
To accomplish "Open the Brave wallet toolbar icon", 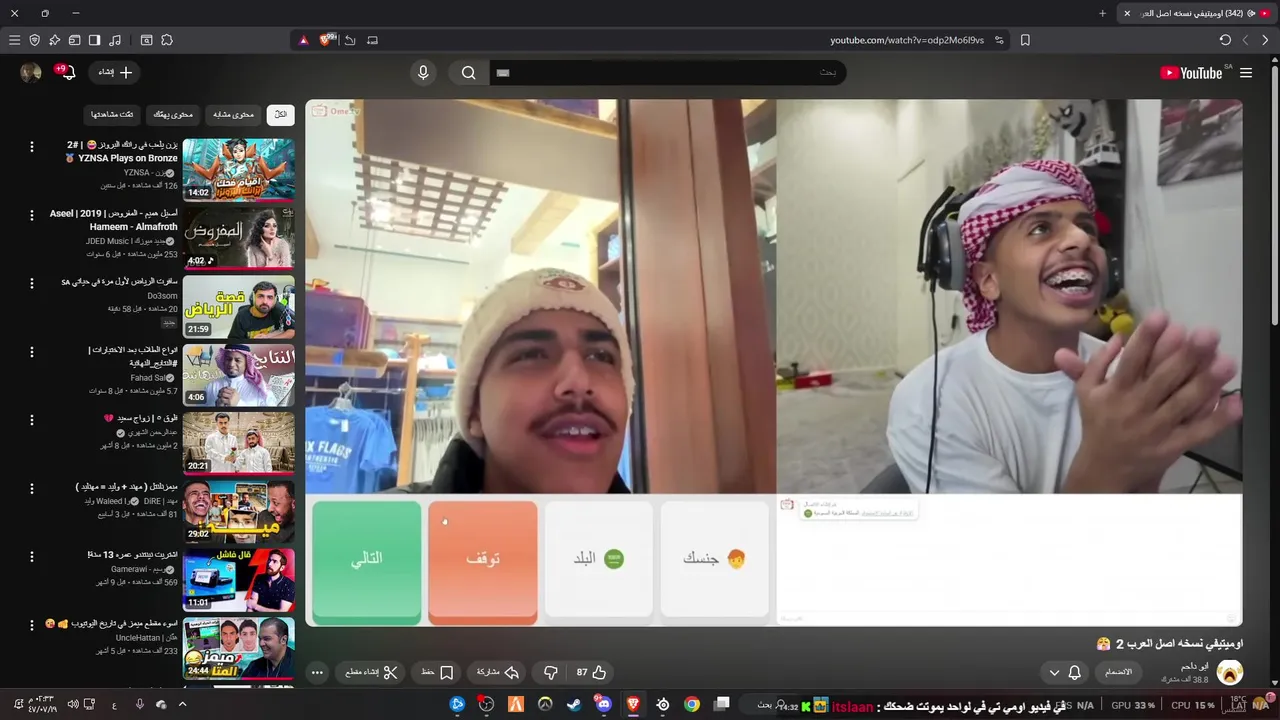I will click(x=74, y=40).
